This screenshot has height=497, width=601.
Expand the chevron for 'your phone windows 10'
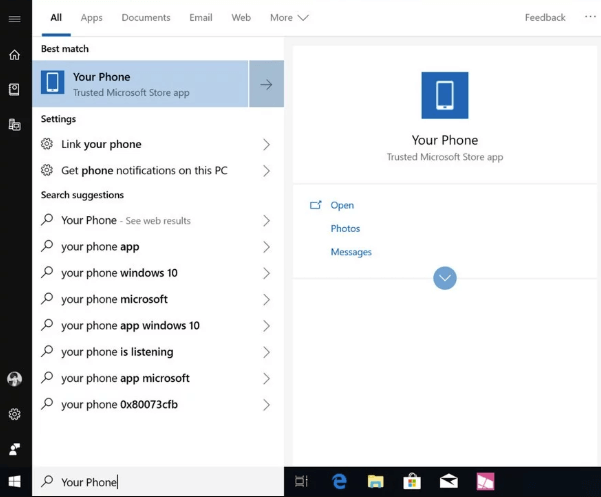266,273
